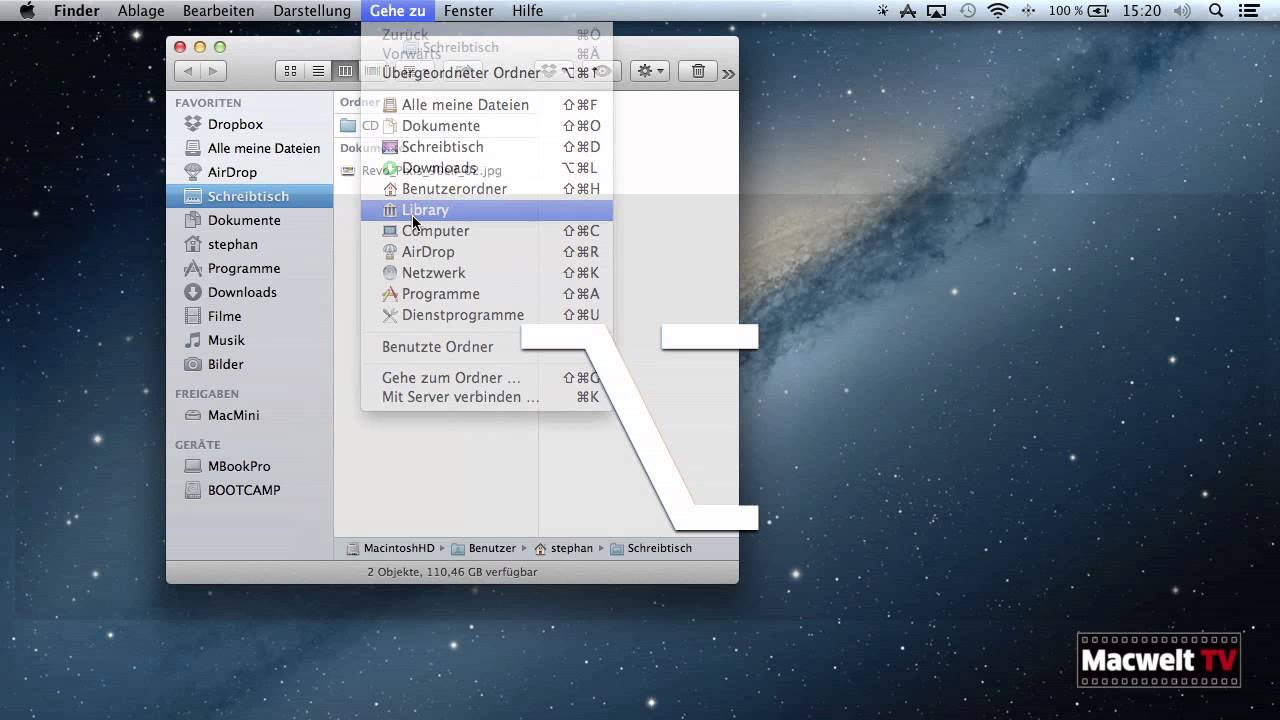Choose Mit Server verbinden … menu entry

486,397
